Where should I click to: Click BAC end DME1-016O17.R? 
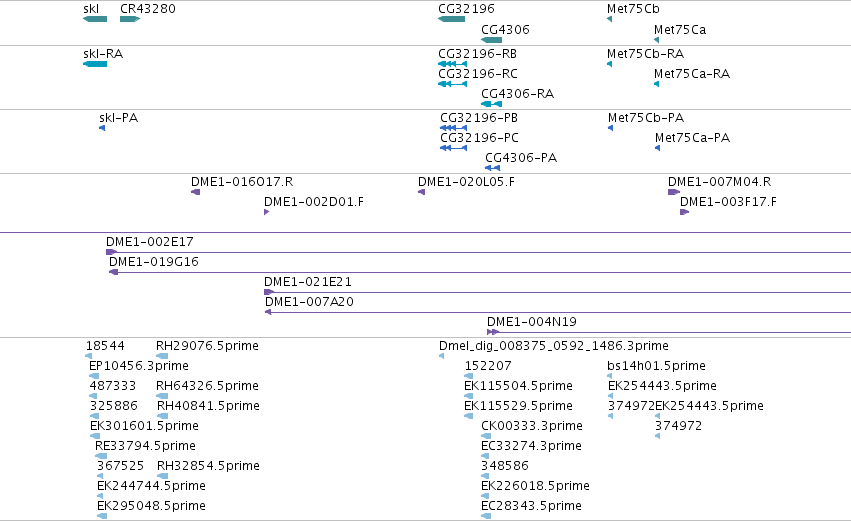pyautogui.click(x=195, y=192)
